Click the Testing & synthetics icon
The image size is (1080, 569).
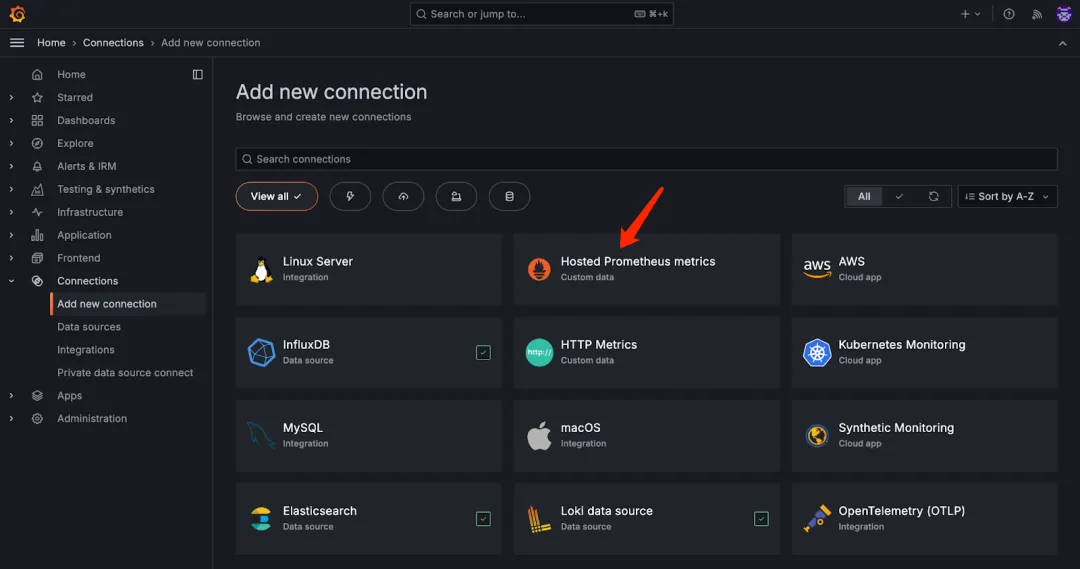(x=37, y=189)
